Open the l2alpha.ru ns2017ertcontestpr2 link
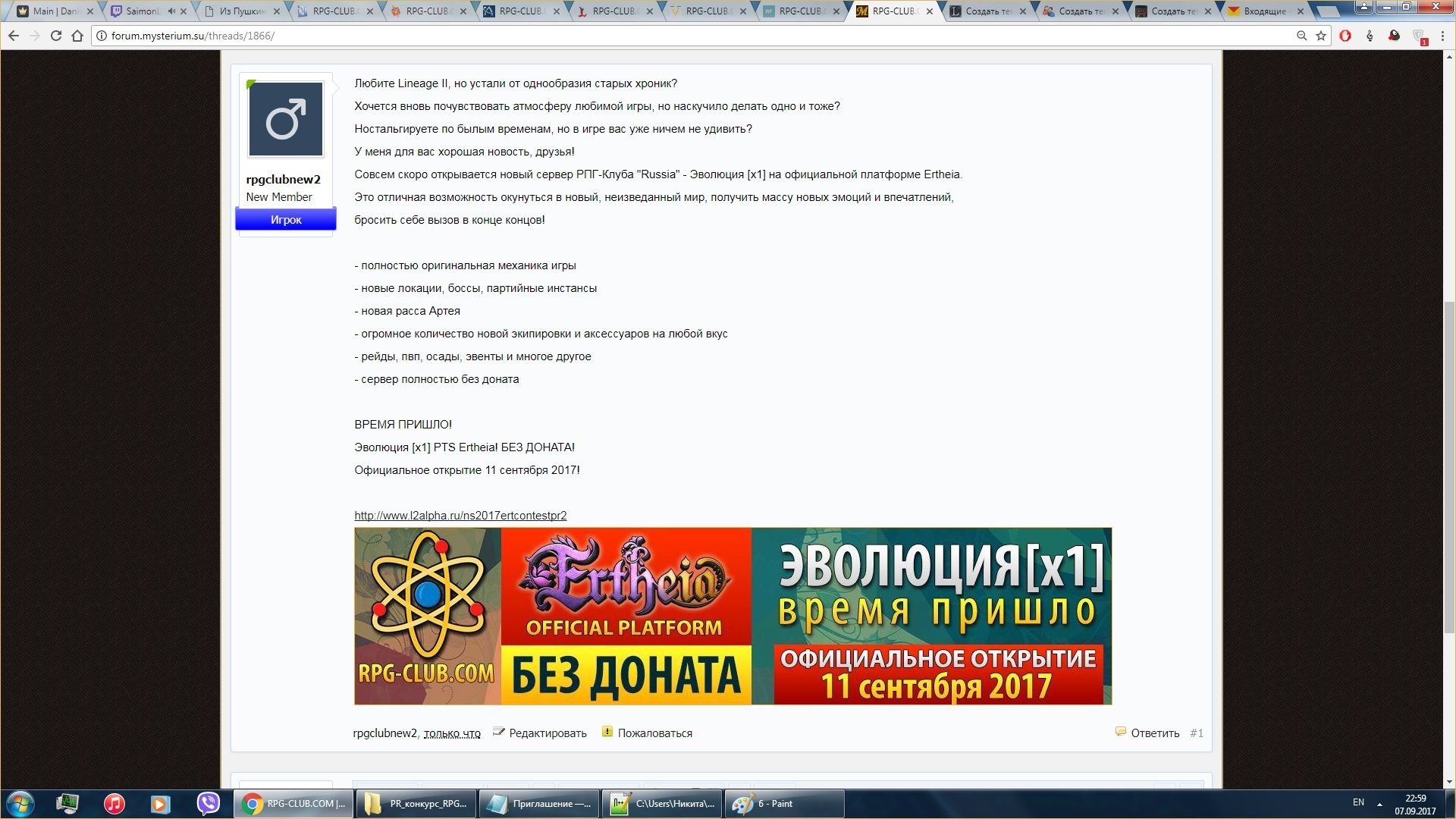This screenshot has height=819, width=1456. [460, 516]
